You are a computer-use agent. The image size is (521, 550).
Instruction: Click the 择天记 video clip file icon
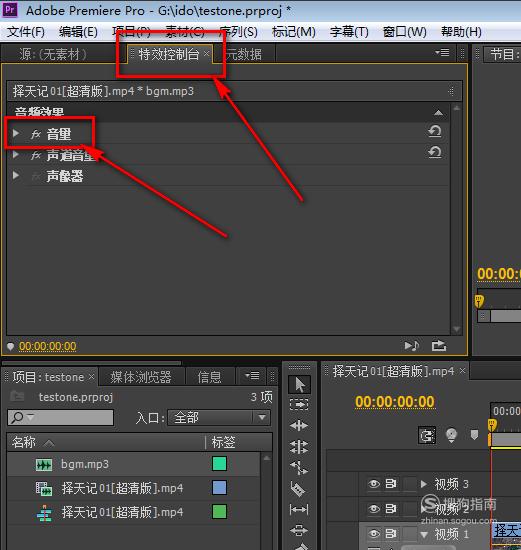44,489
